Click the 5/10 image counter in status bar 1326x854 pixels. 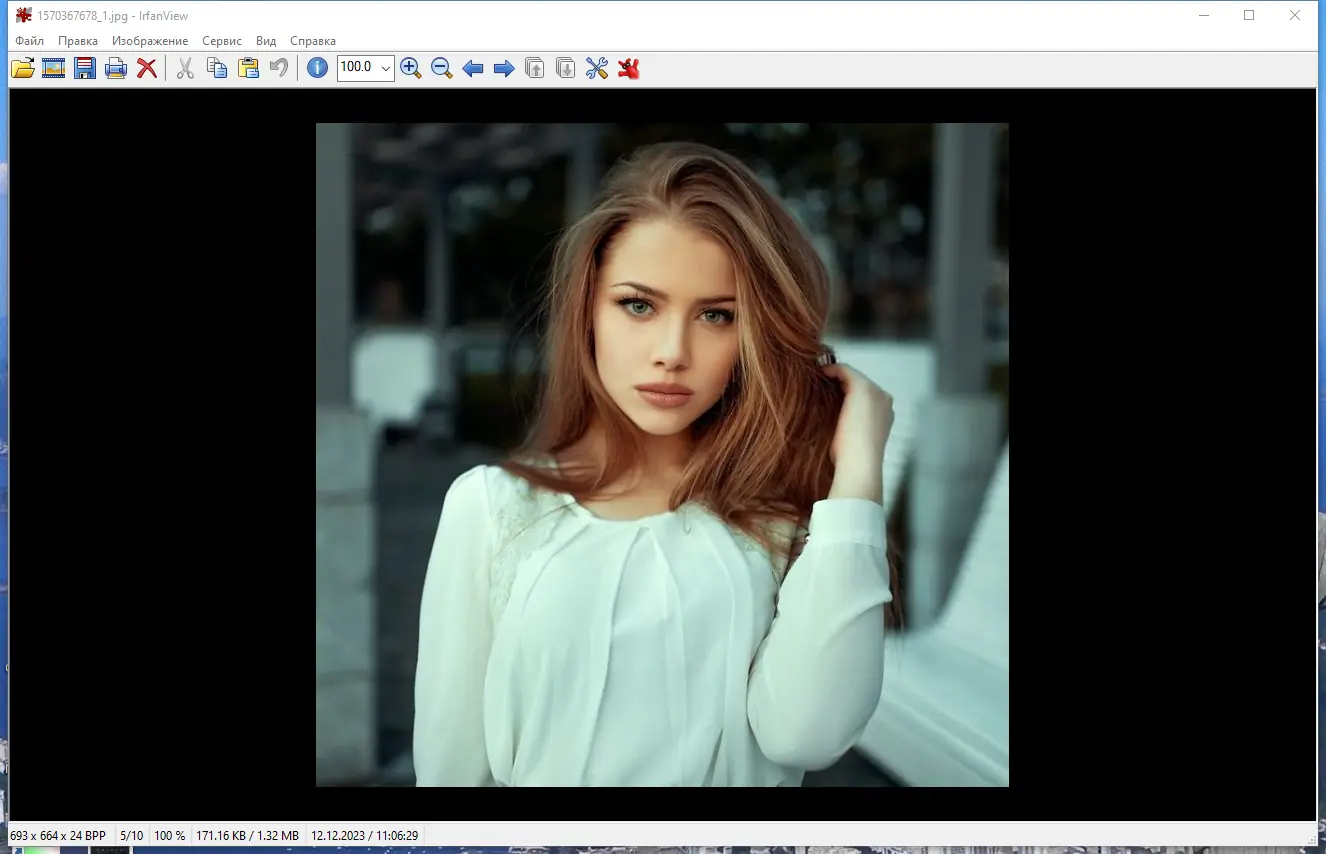click(x=131, y=835)
